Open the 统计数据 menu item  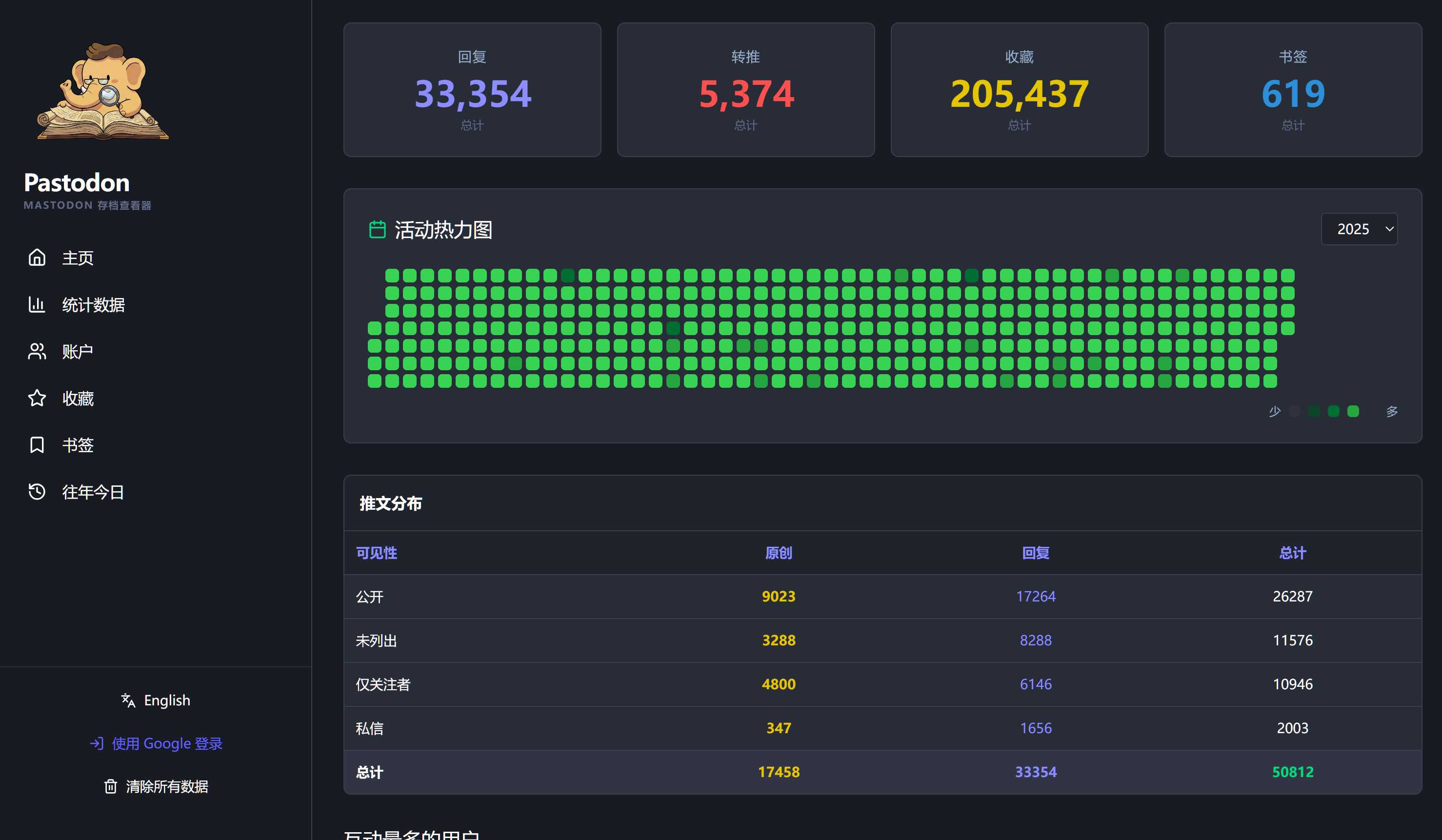pyautogui.click(x=93, y=305)
